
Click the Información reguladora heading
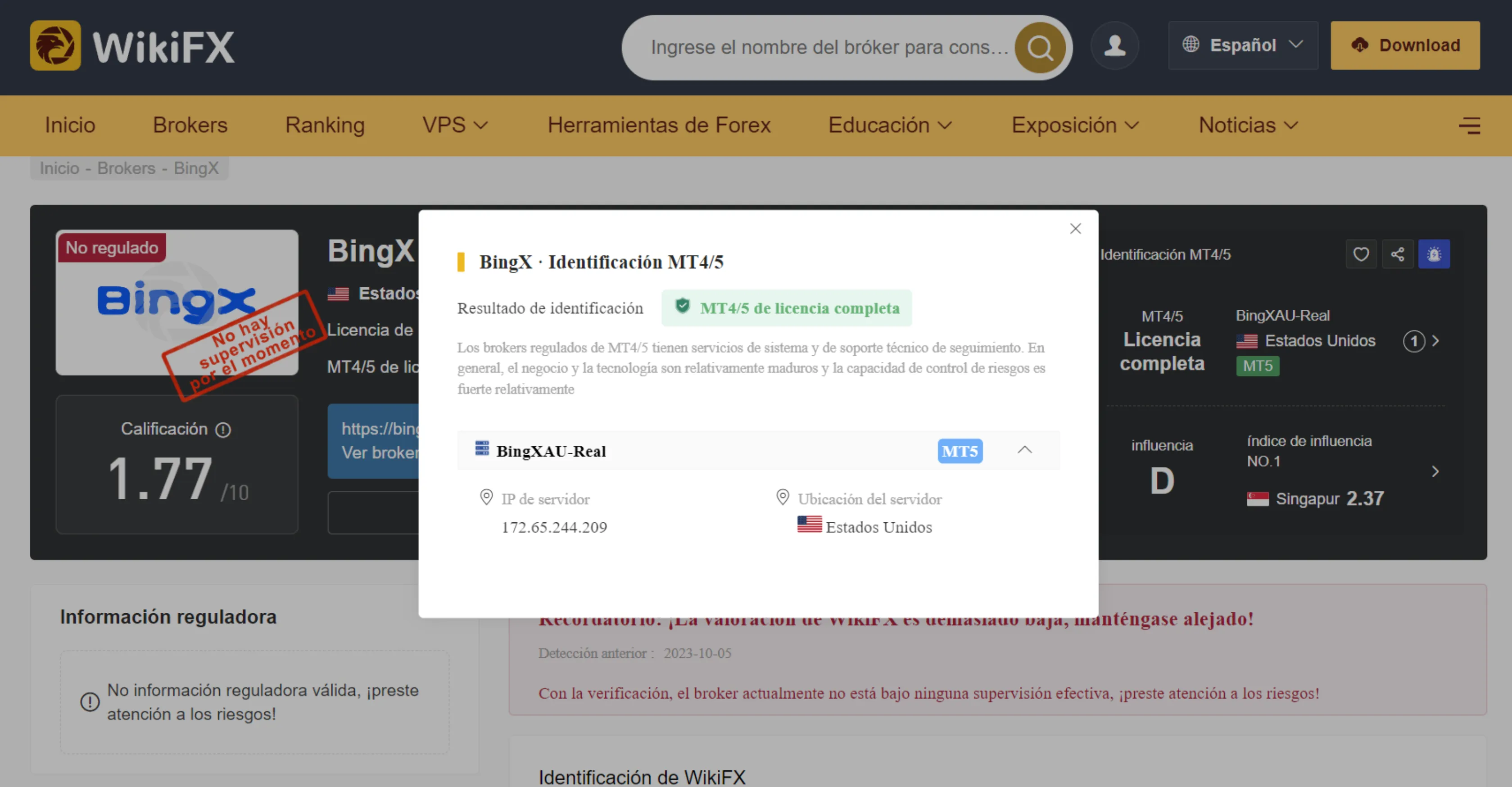pos(168,617)
